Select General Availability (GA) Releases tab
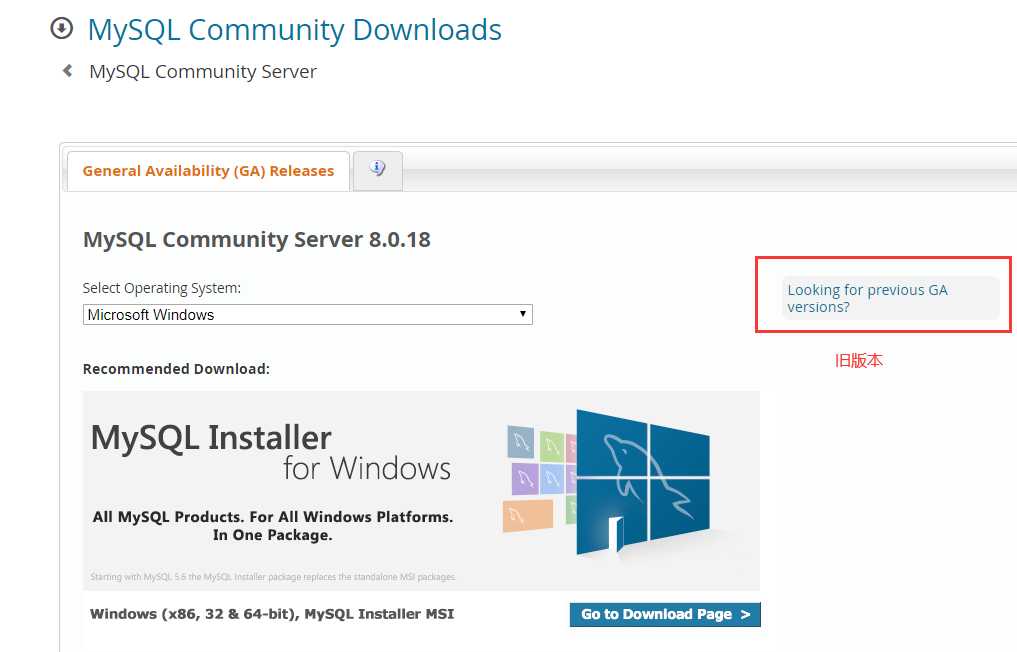1017x652 pixels. (208, 171)
